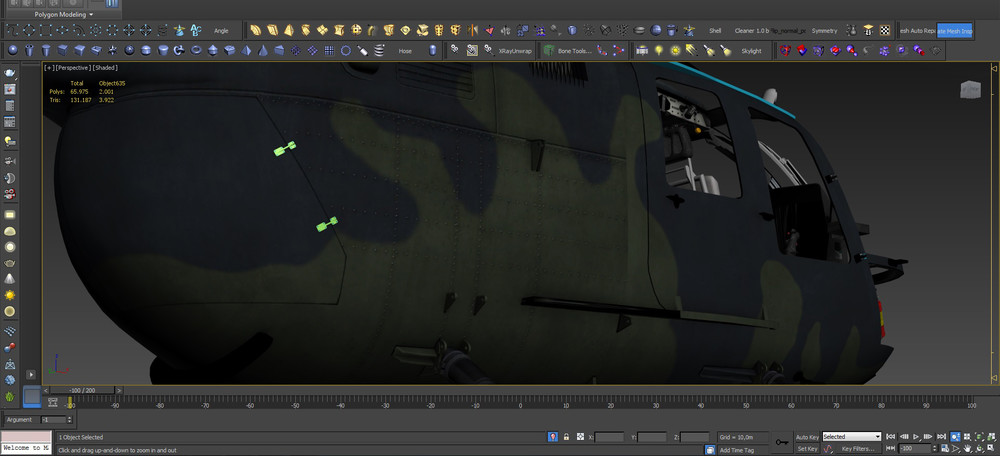Open the Selected key filter dropdown

tap(851, 437)
